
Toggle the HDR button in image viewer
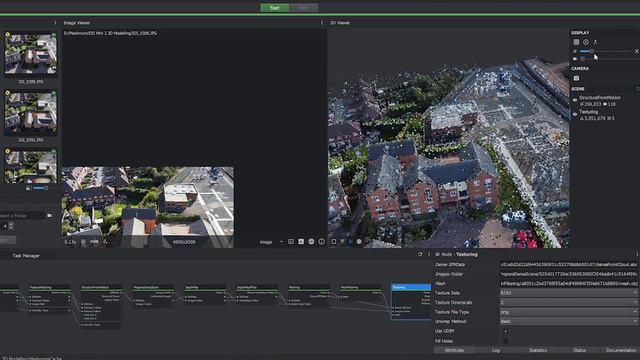coord(94,242)
